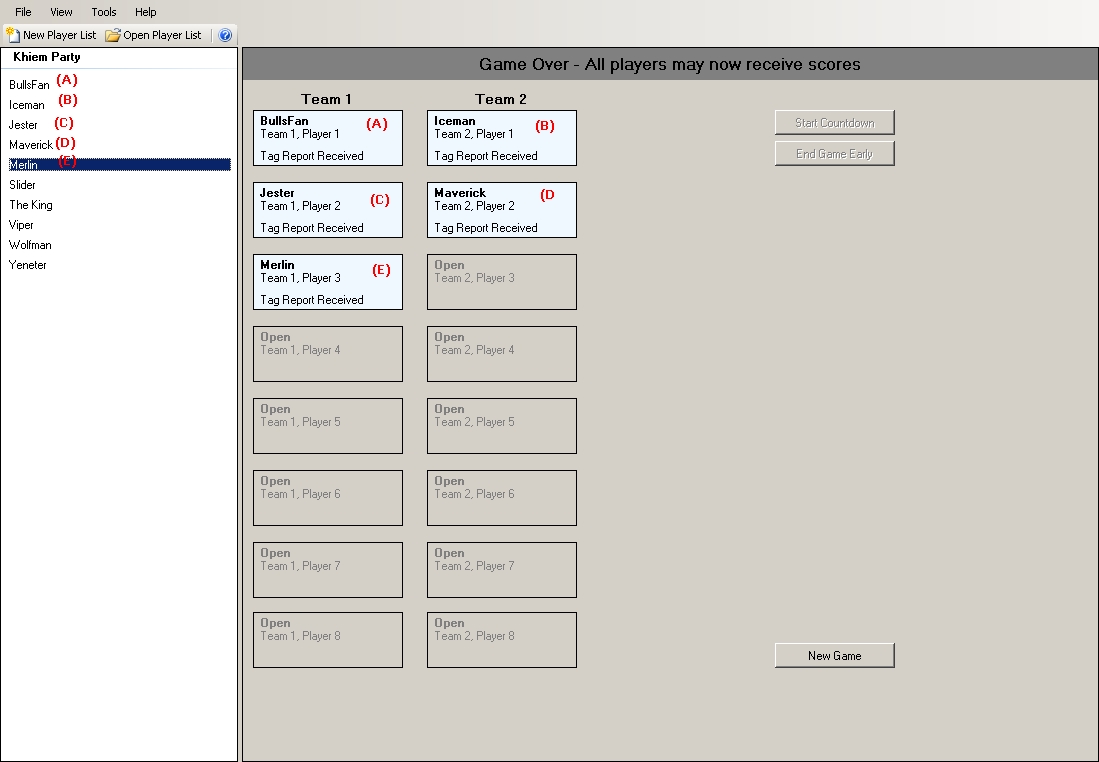The width and height of the screenshot is (1099, 762).
Task: Open the Tools menu
Action: pyautogui.click(x=104, y=12)
